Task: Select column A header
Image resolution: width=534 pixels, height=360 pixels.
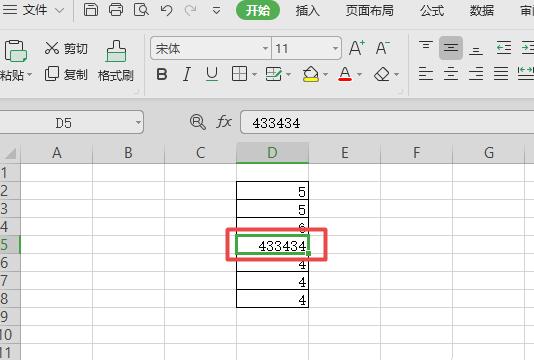Action: (57, 153)
